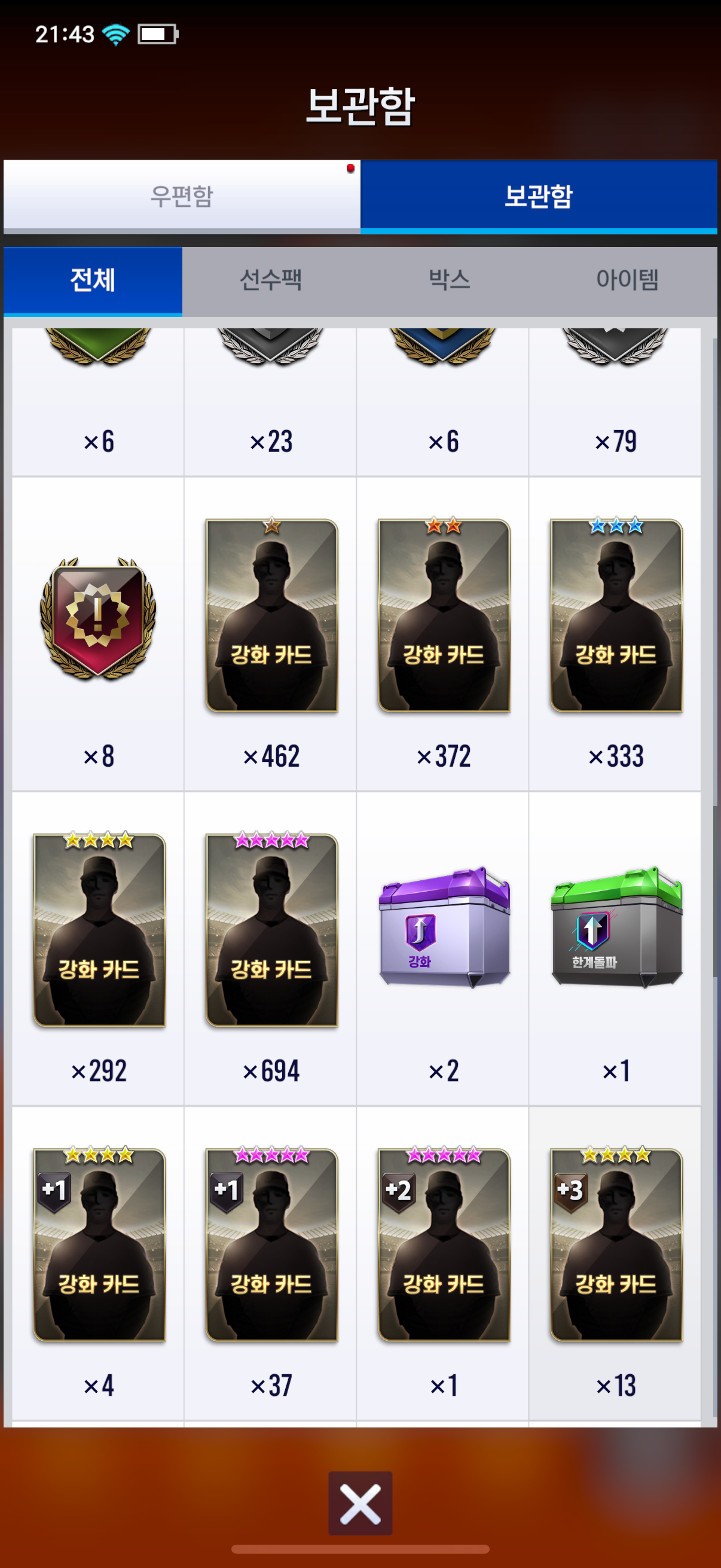Tap the red exclamation badge item x8
Viewport: 721px width, 1568px height.
pyautogui.click(x=98, y=634)
